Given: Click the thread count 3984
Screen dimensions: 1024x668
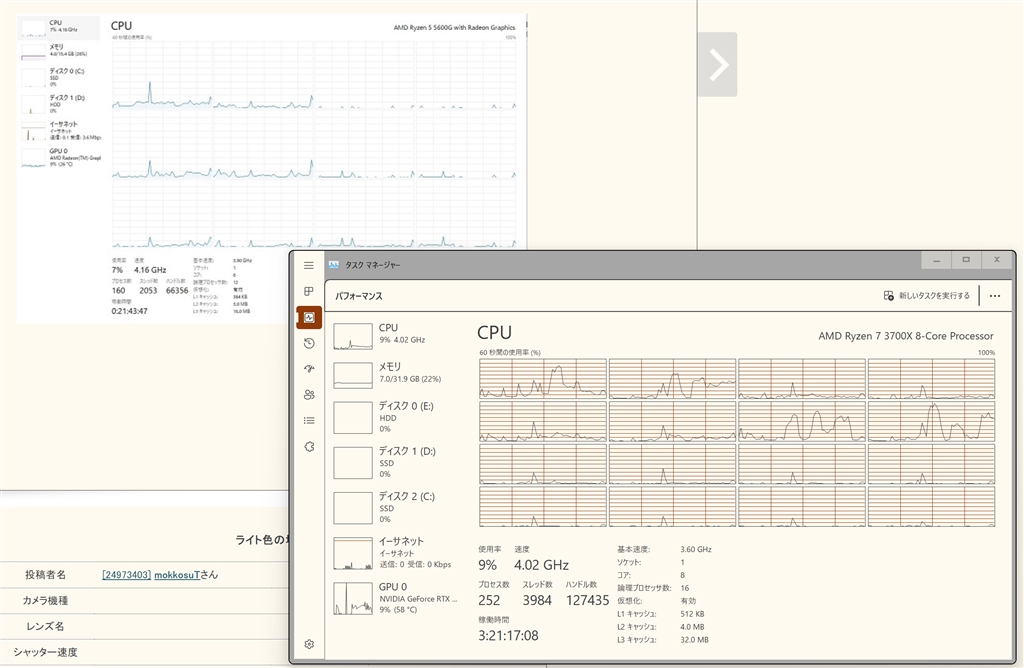Looking at the screenshot, I should (537, 600).
